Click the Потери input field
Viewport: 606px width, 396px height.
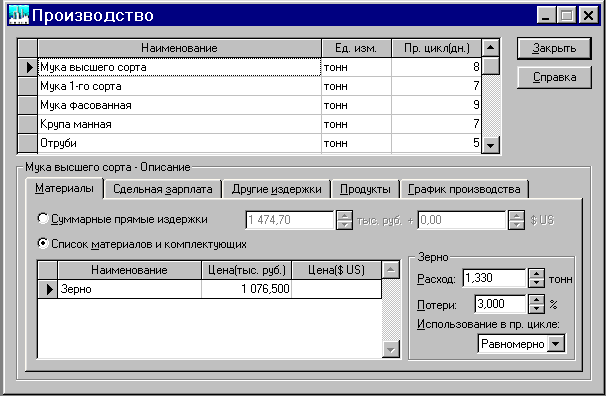point(500,304)
